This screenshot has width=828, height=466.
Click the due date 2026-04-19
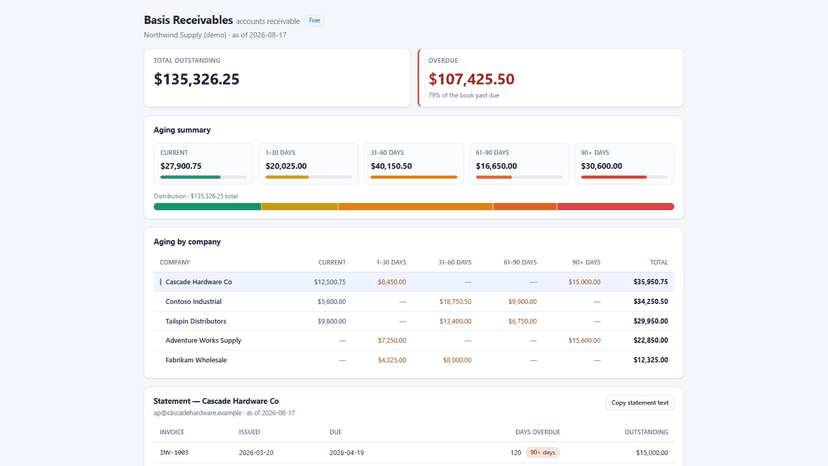pyautogui.click(x=346, y=453)
